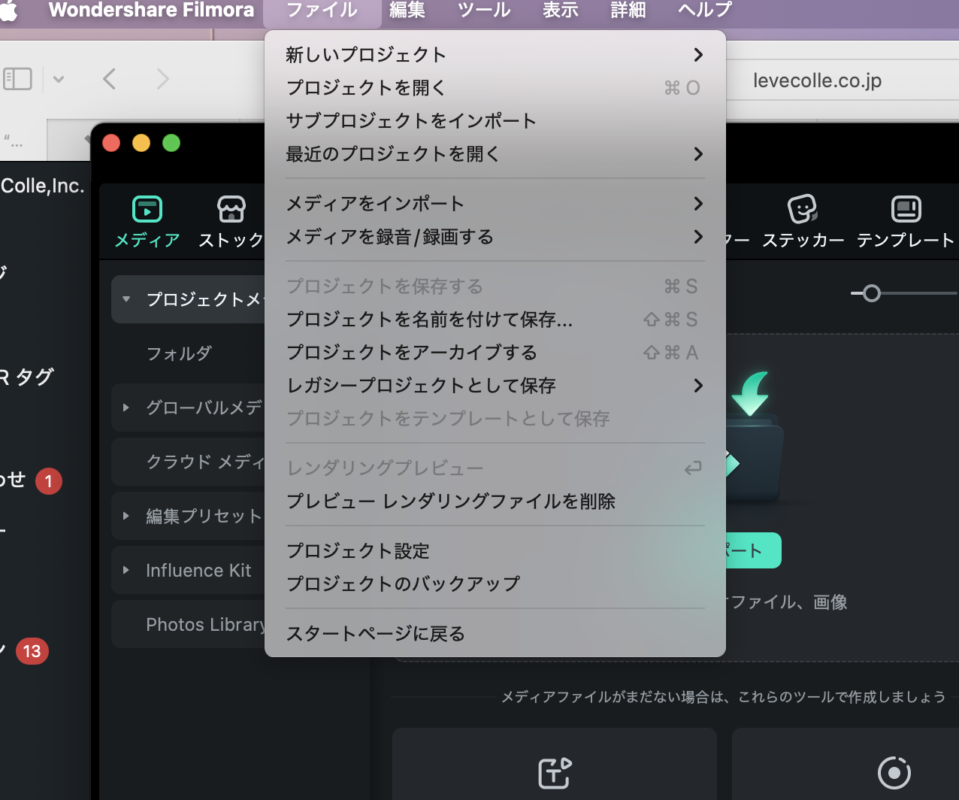Open the ファイル menu

322,10
